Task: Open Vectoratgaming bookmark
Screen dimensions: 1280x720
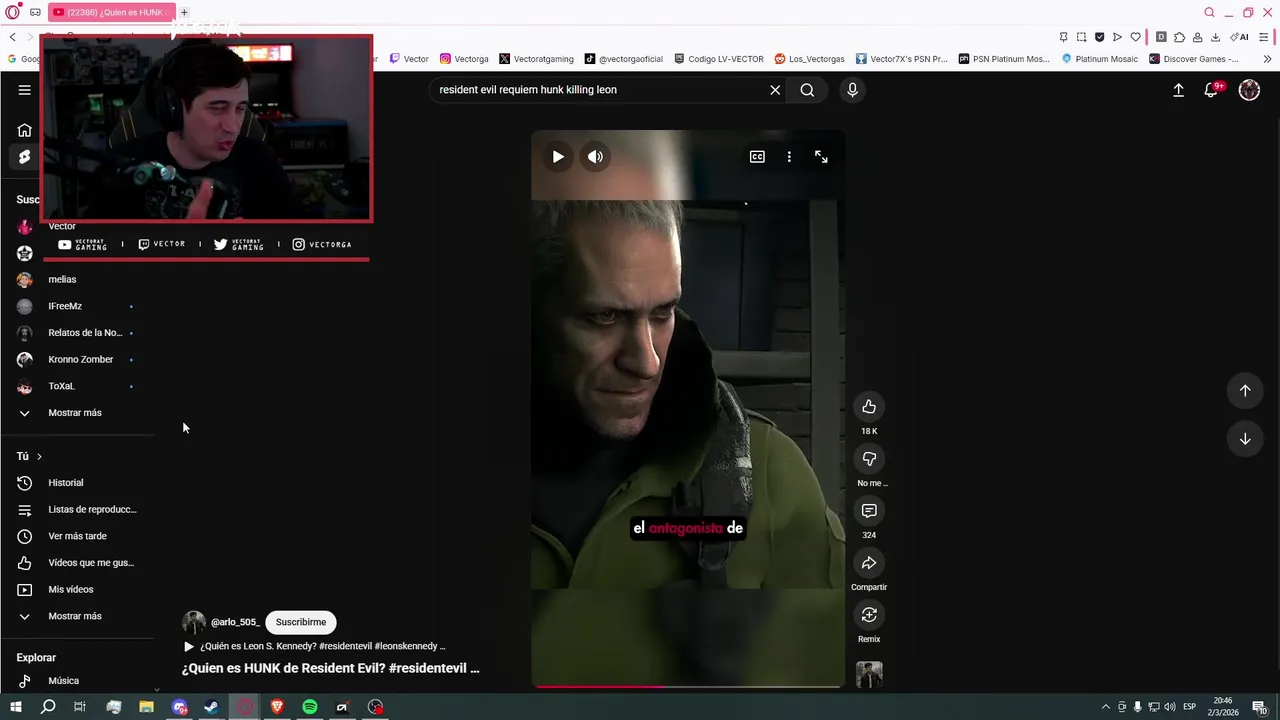Action: point(537,59)
